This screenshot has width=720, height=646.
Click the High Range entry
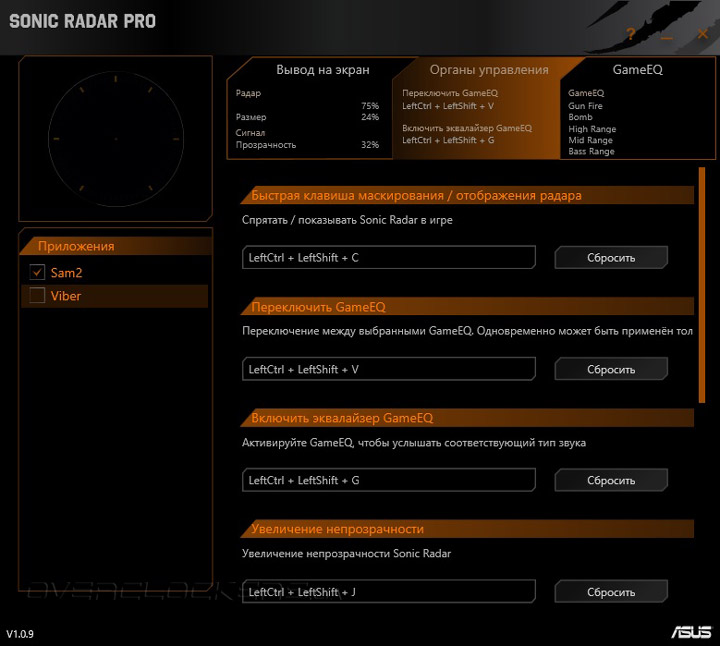[592, 129]
